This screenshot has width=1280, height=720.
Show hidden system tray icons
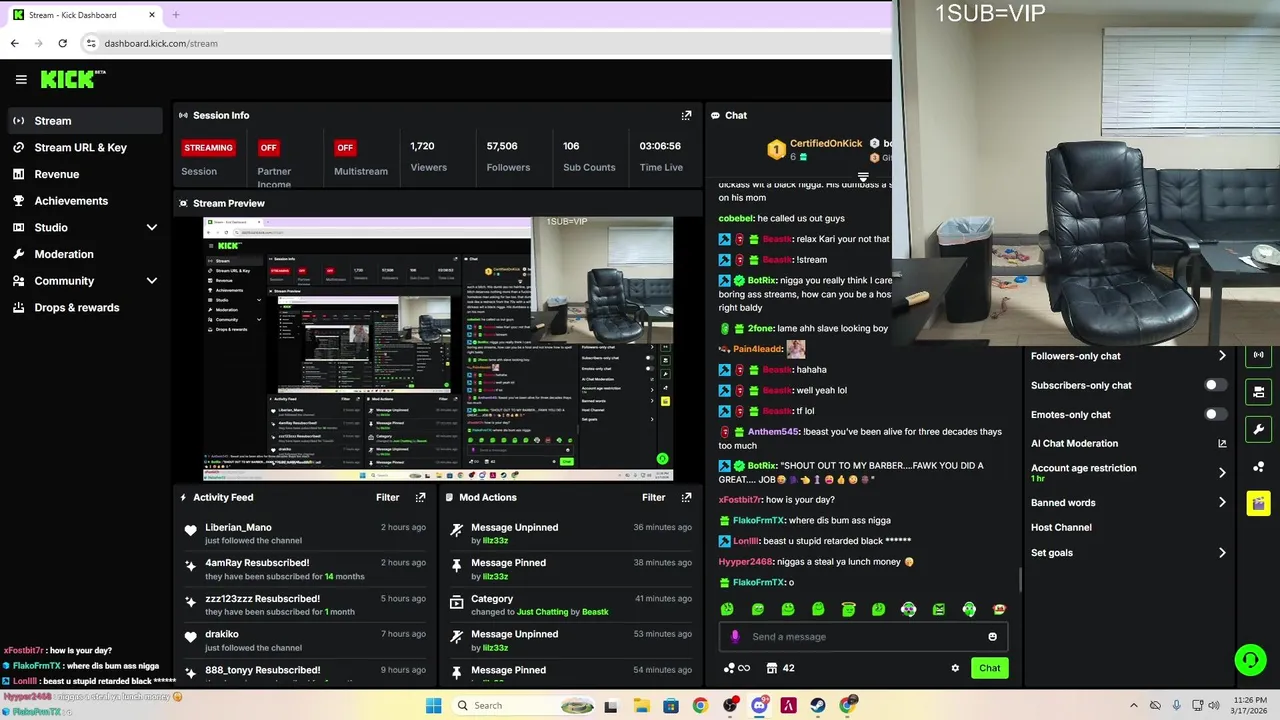[1133, 705]
